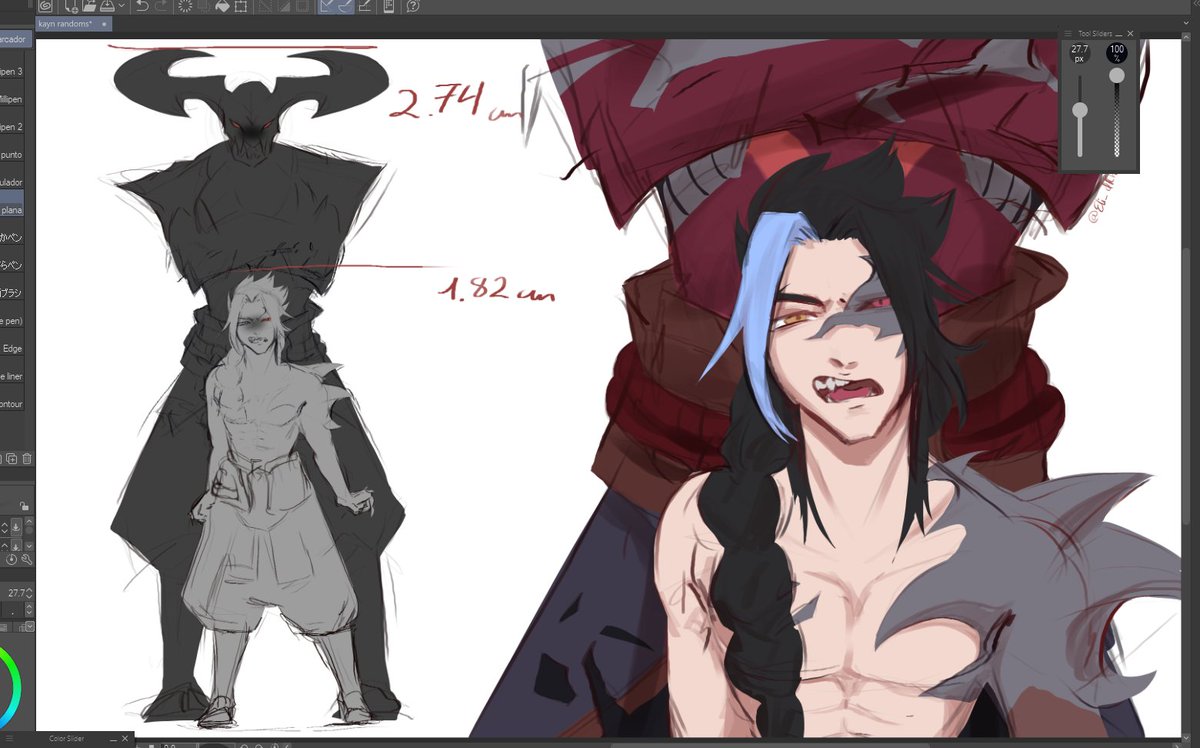Click the Save document icon

[x=107, y=6]
